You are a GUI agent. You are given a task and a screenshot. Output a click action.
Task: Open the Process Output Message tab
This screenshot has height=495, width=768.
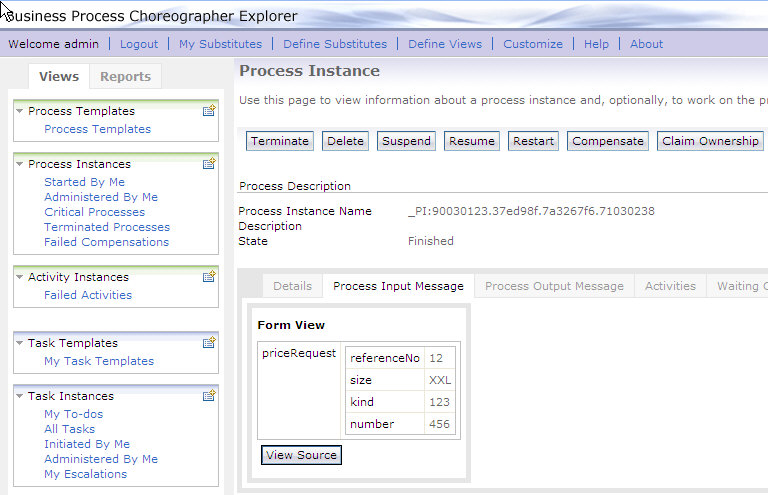[x=554, y=286]
